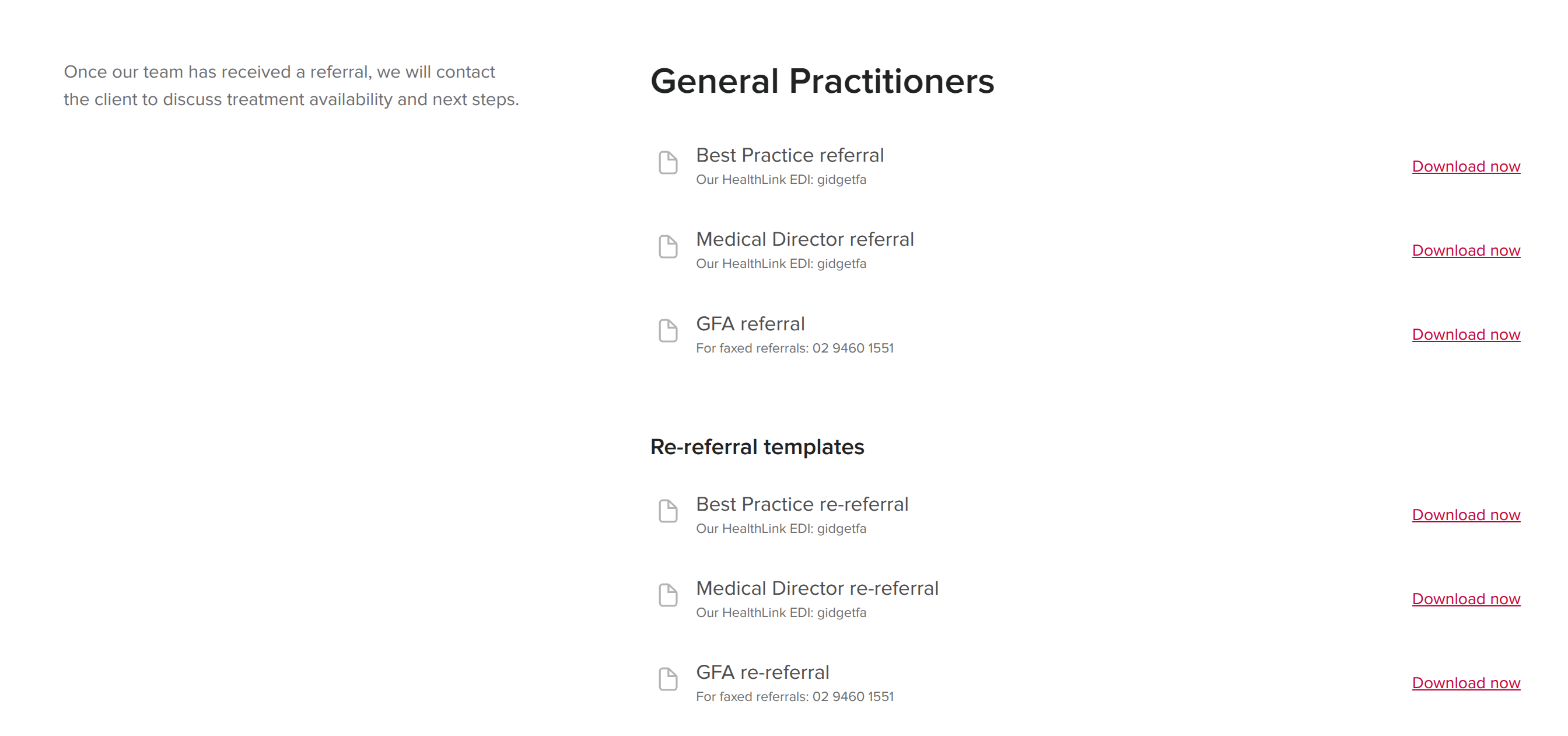Select the GFA referral title
The width and height of the screenshot is (1568, 736).
pyautogui.click(x=750, y=324)
